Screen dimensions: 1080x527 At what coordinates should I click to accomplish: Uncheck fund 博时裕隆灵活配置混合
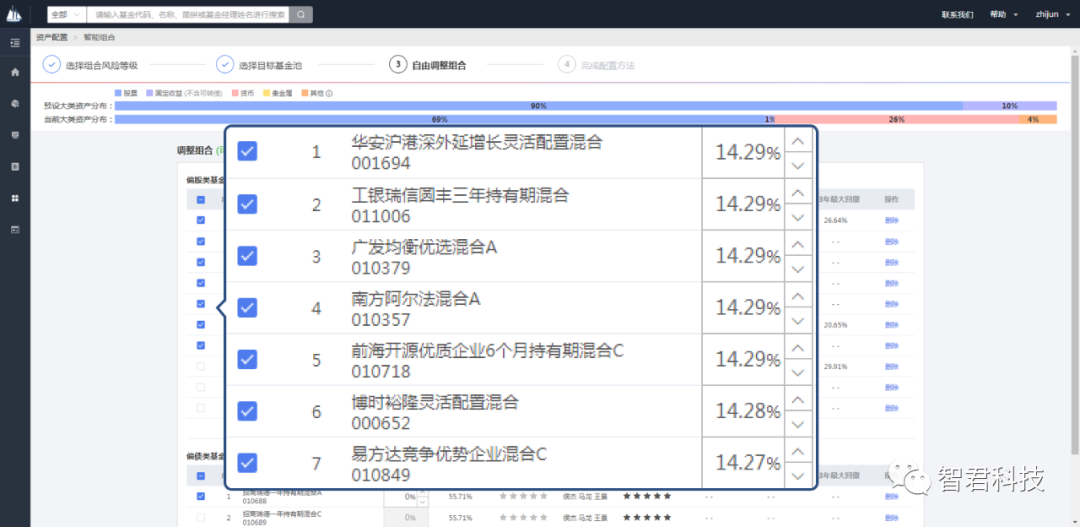247,411
